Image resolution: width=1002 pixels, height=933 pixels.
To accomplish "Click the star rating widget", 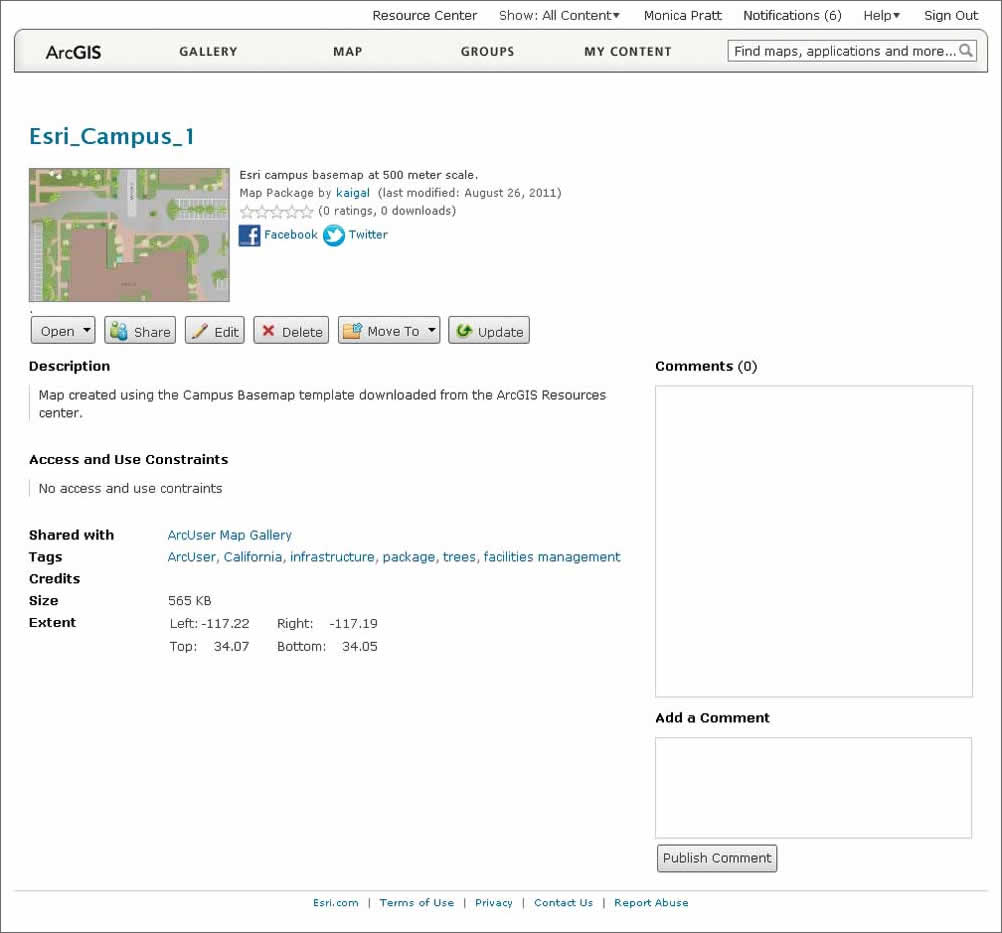I will coord(276,211).
